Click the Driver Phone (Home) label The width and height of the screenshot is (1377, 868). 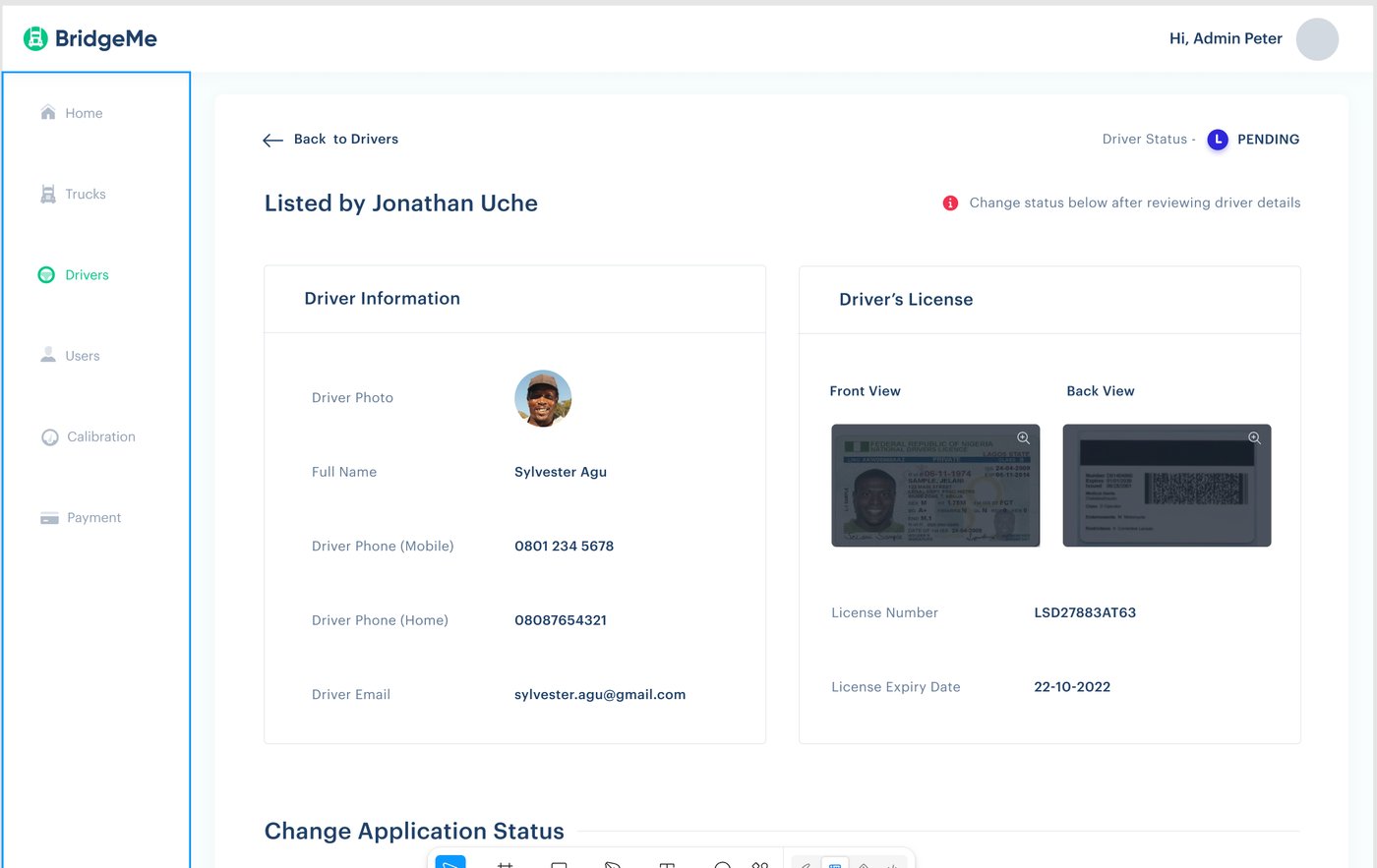[x=380, y=620]
